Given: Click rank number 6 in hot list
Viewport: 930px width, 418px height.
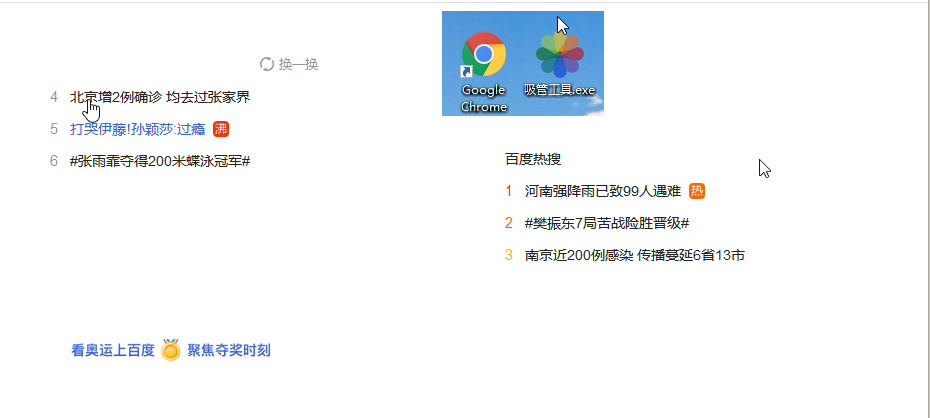Looking at the screenshot, I should pos(54,161).
